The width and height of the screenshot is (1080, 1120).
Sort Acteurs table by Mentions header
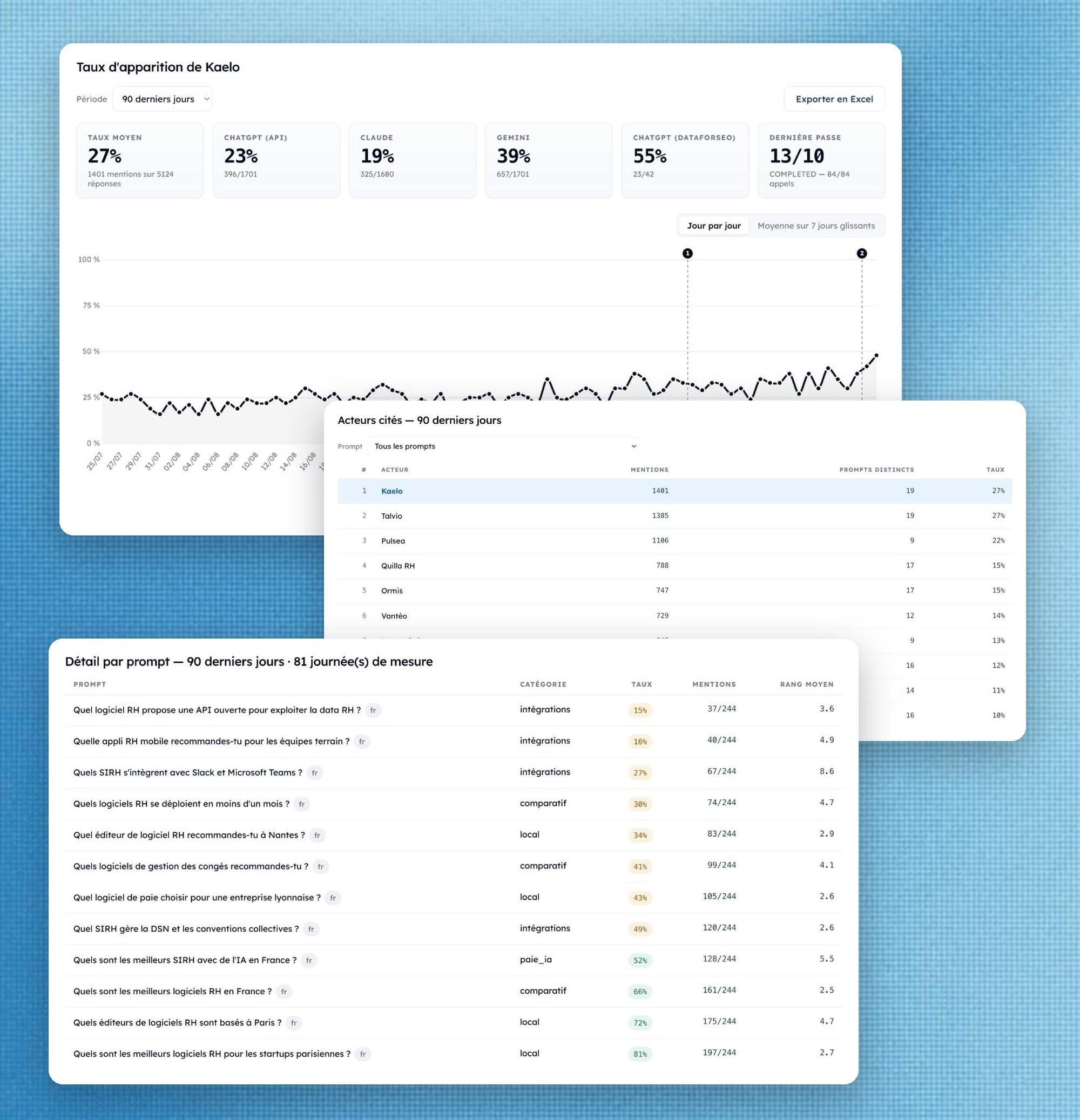point(649,470)
